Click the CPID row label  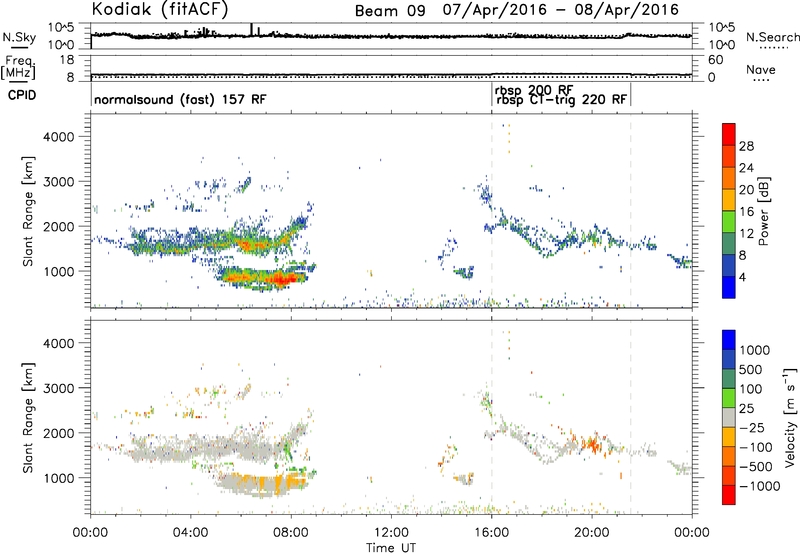click(22, 95)
